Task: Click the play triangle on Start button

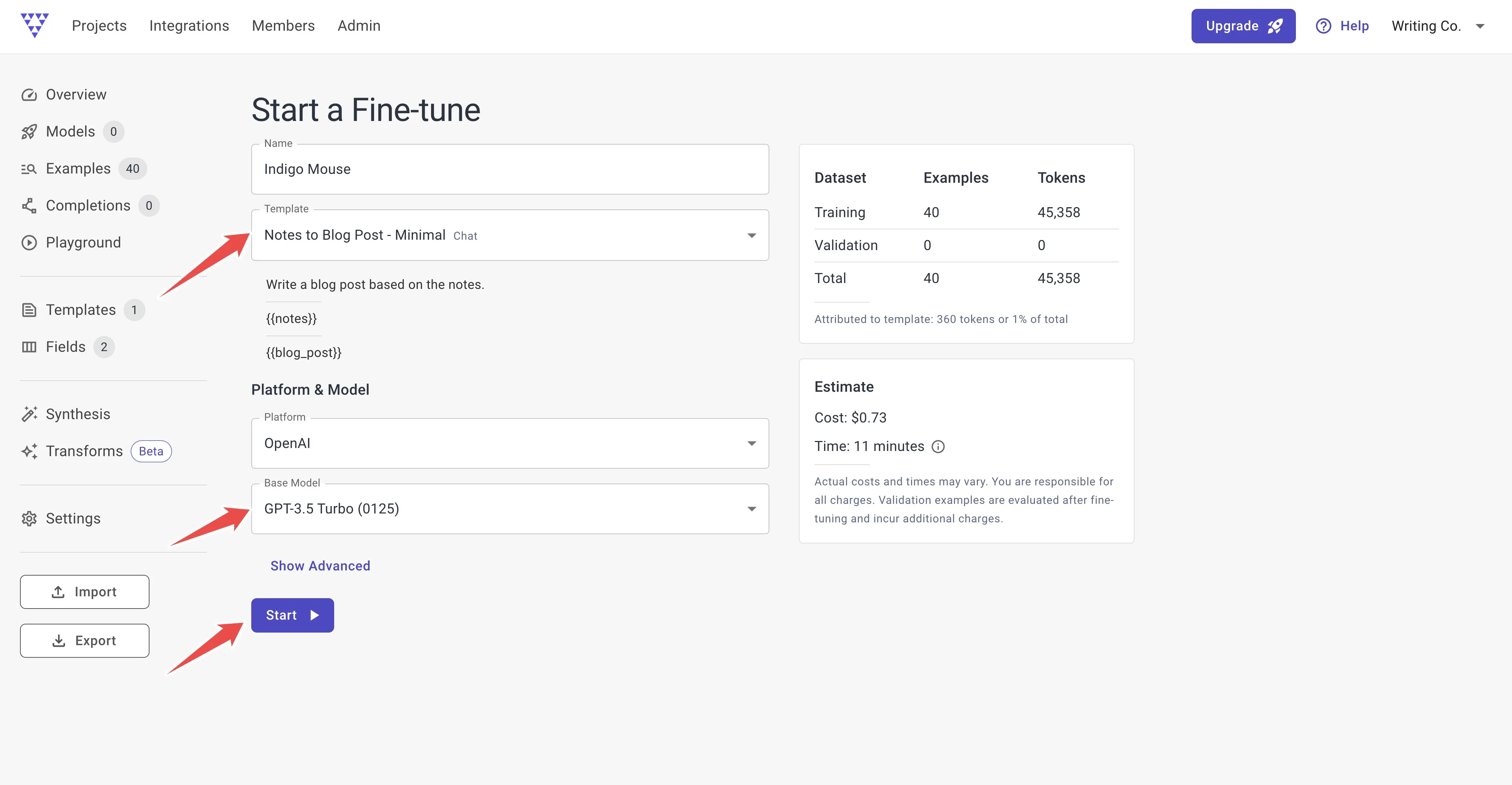Action: pyautogui.click(x=315, y=616)
